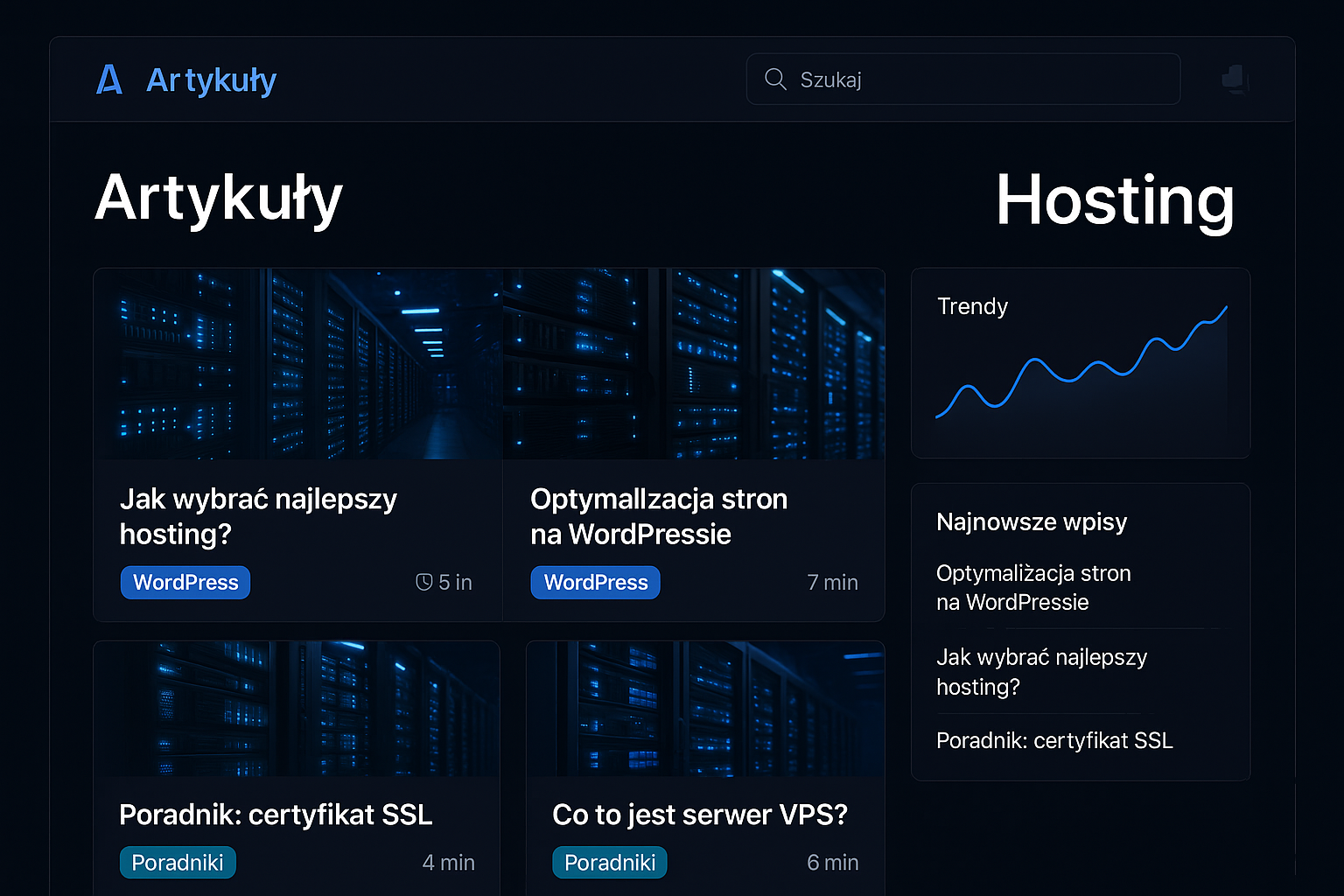Click inside the "Szukaj" search field
The height and width of the screenshot is (896, 1344).
tap(962, 79)
